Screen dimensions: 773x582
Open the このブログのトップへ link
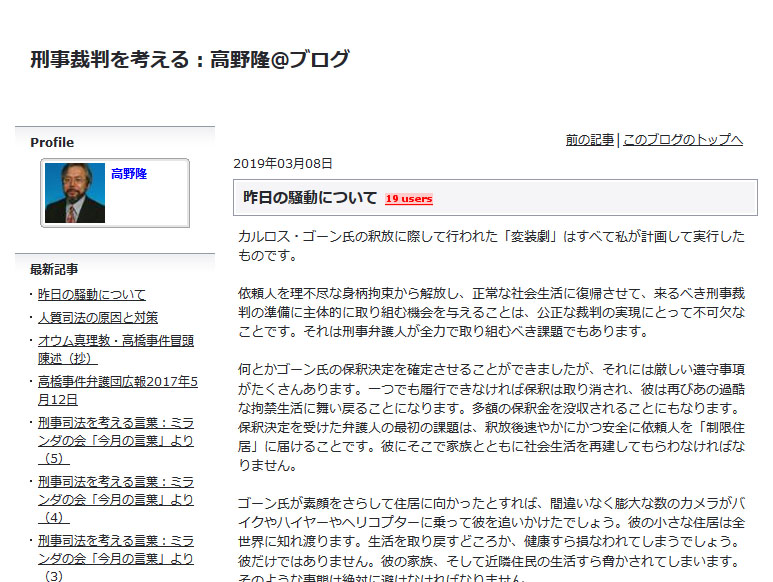[682, 140]
